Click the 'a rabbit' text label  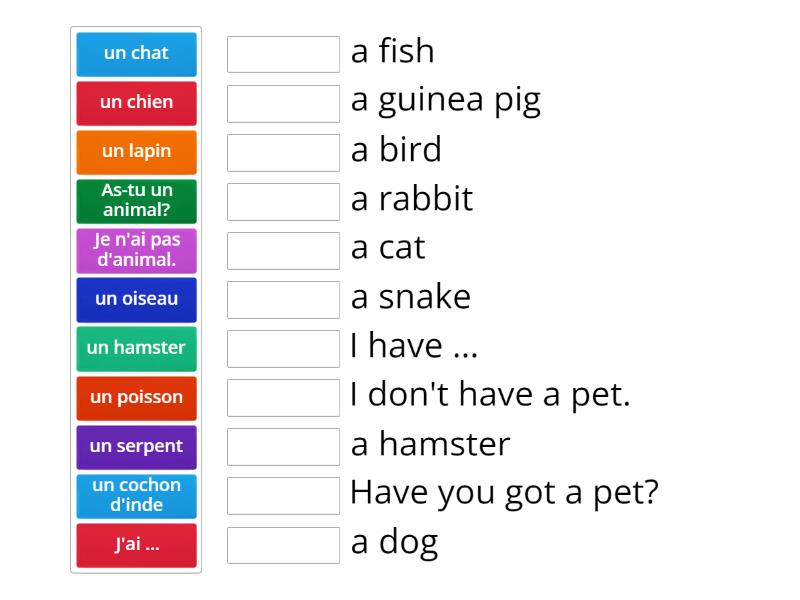click(x=411, y=201)
